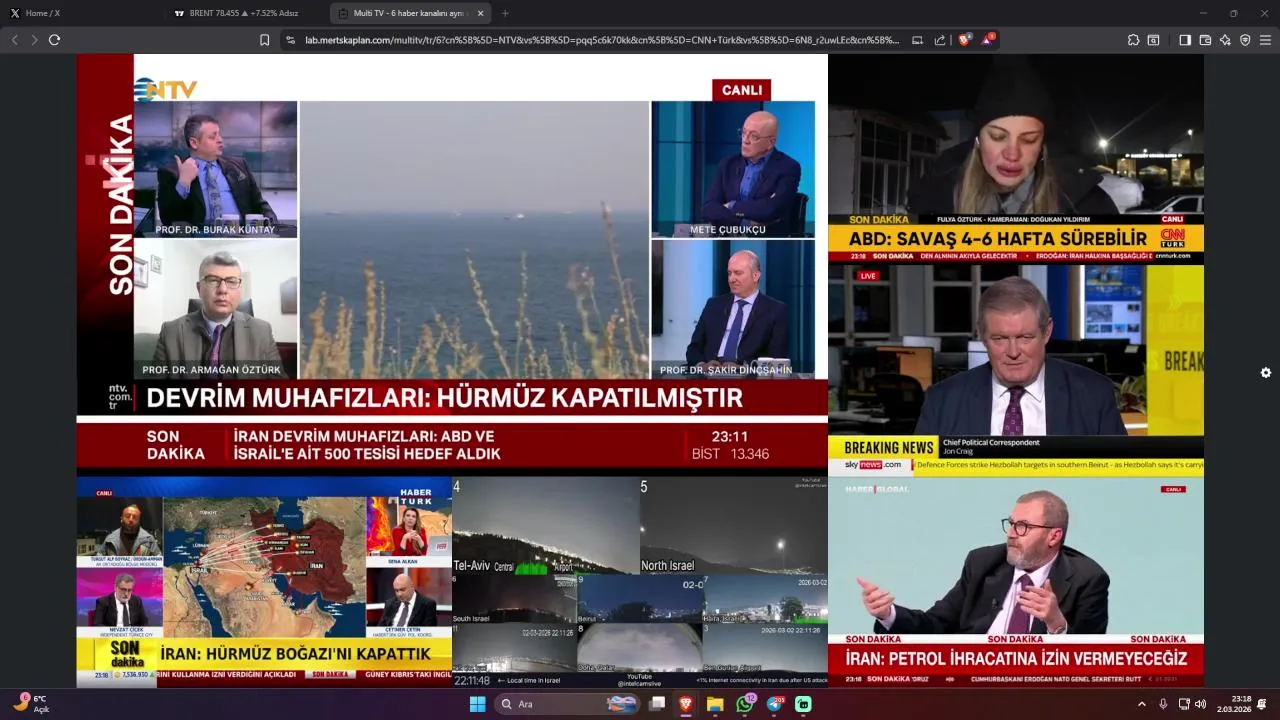Switch to the BRENT 78.455 tab

[x=247, y=13]
